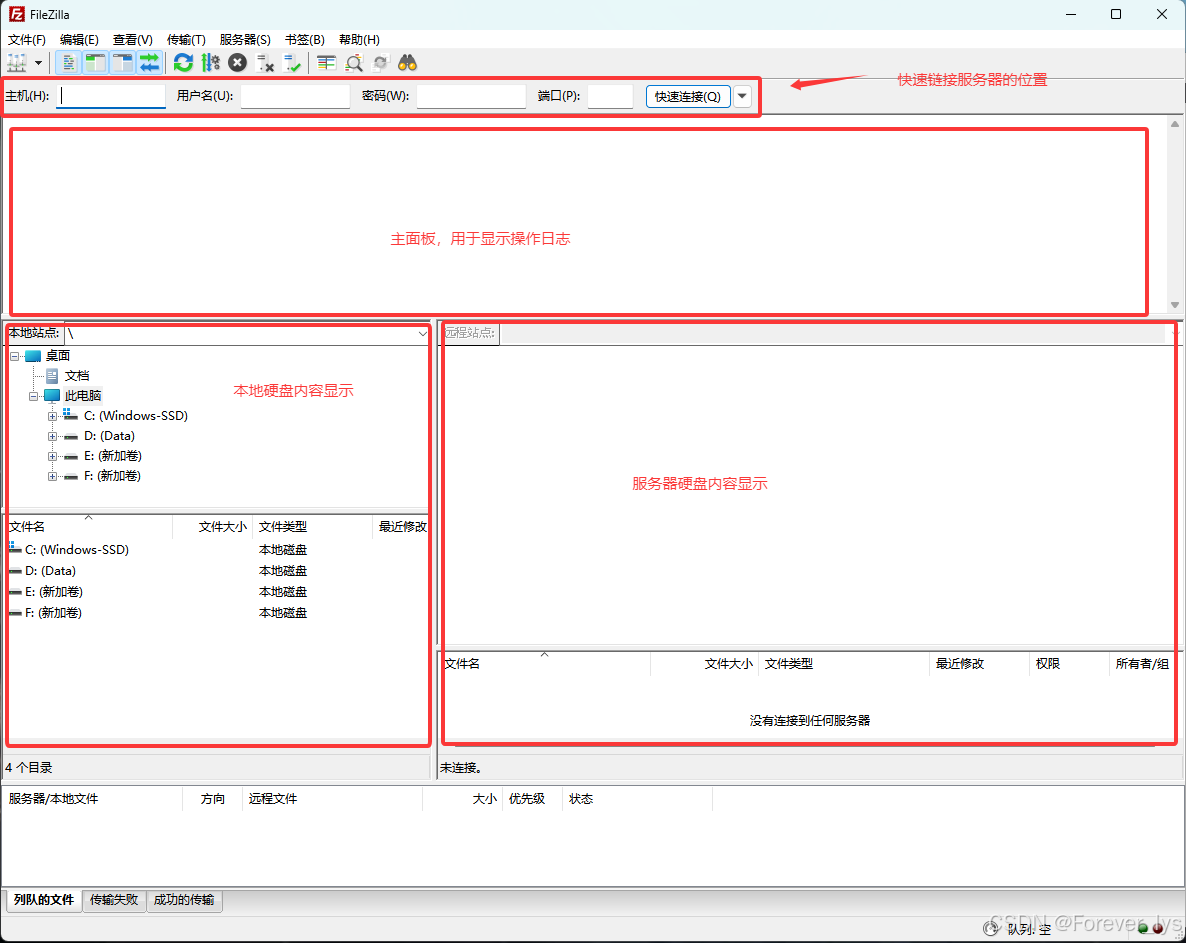This screenshot has height=943, width=1186.
Task: Open the 书签(B) menu
Action: pyautogui.click(x=305, y=39)
